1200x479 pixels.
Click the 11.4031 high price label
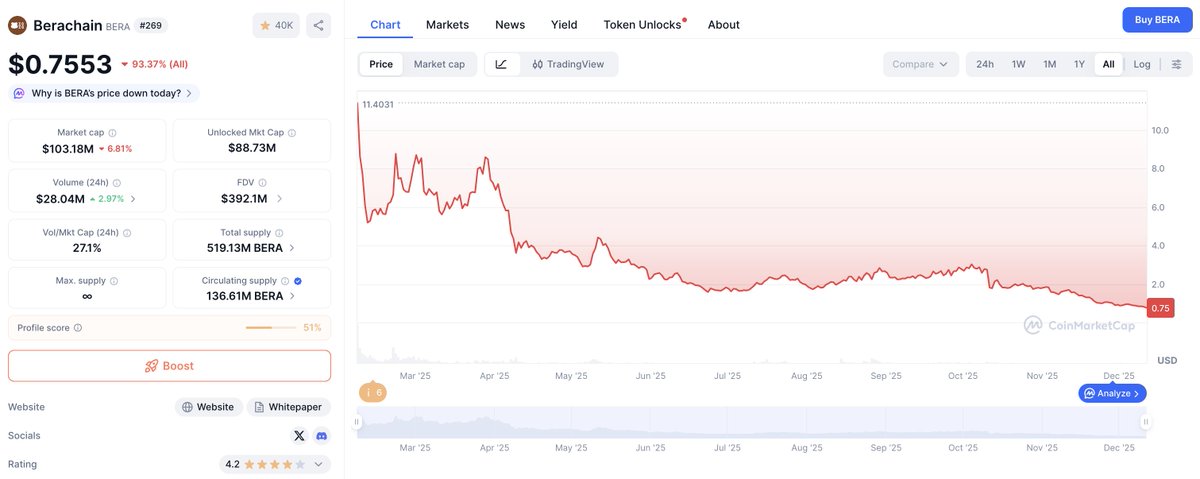(x=378, y=104)
